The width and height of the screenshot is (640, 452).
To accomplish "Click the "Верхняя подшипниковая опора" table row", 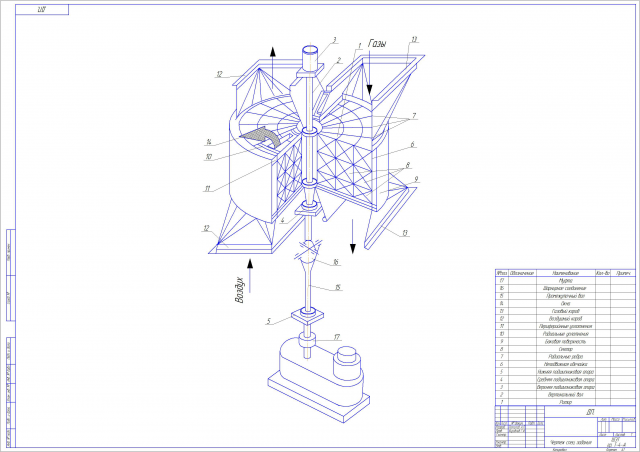I will click(x=565, y=387).
